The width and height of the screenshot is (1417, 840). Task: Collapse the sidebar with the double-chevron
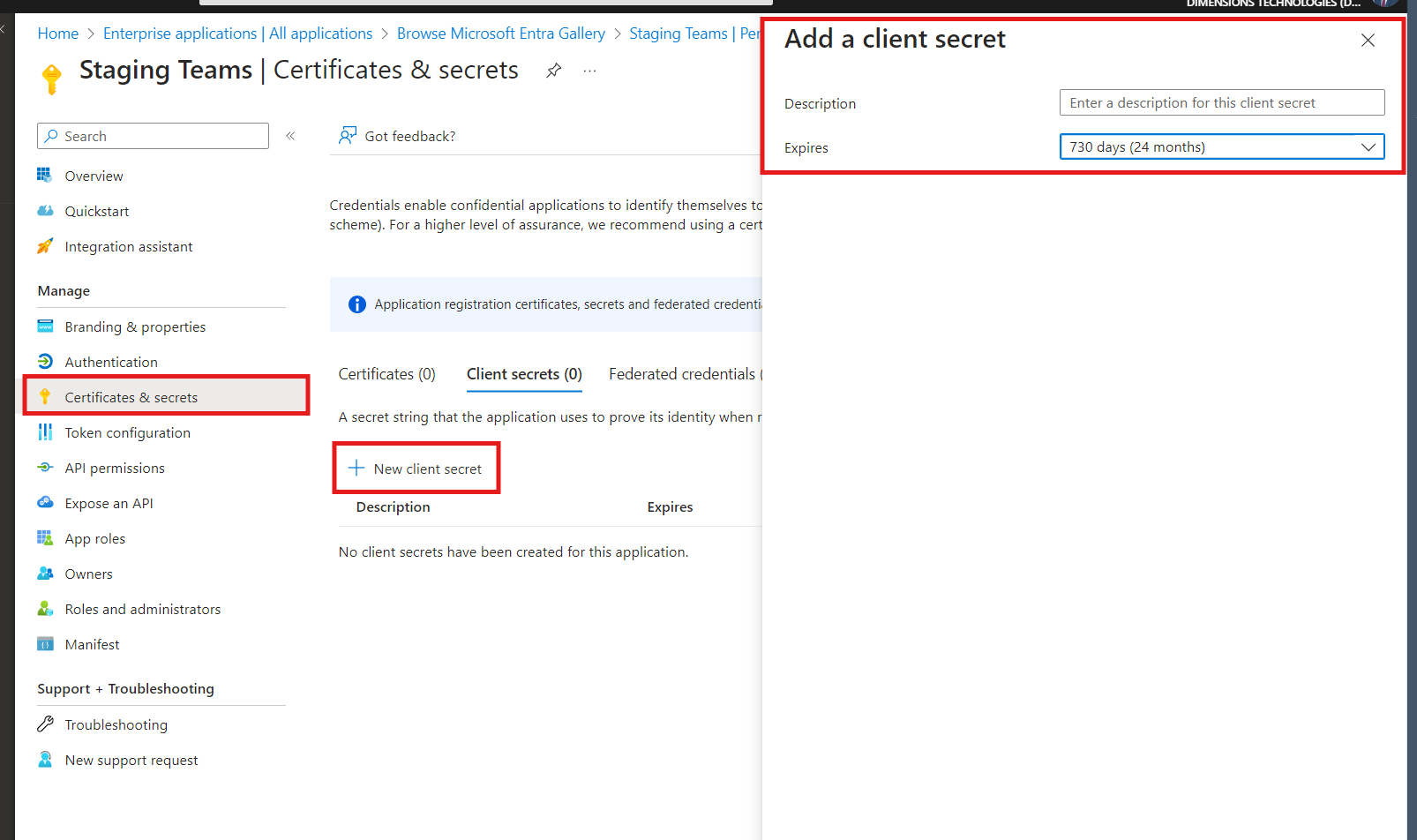tap(290, 136)
